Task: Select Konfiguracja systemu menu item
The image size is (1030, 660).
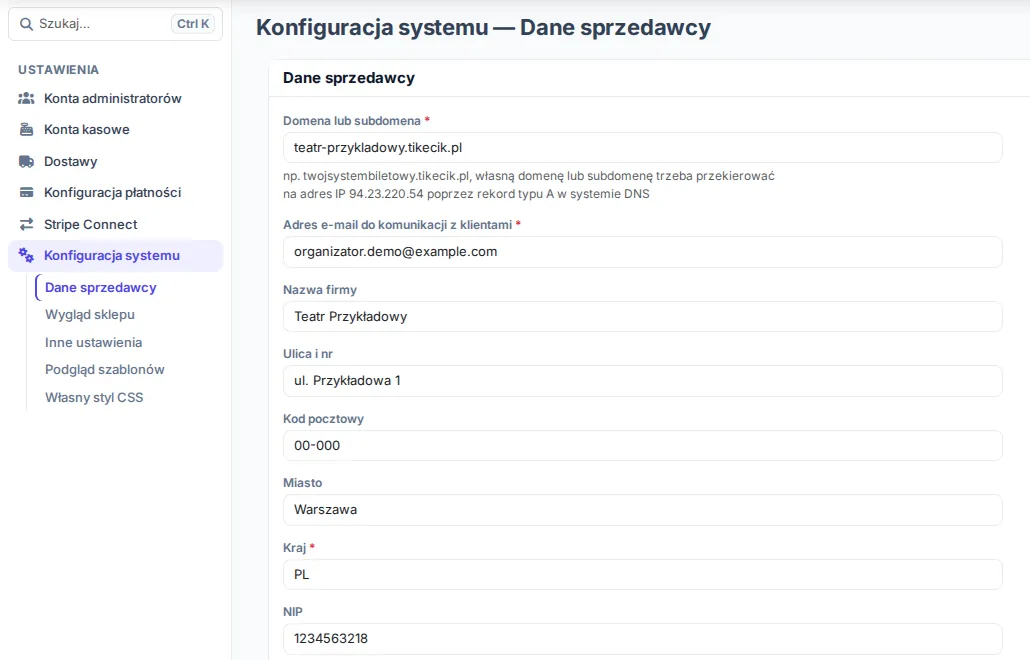Action: point(116,255)
